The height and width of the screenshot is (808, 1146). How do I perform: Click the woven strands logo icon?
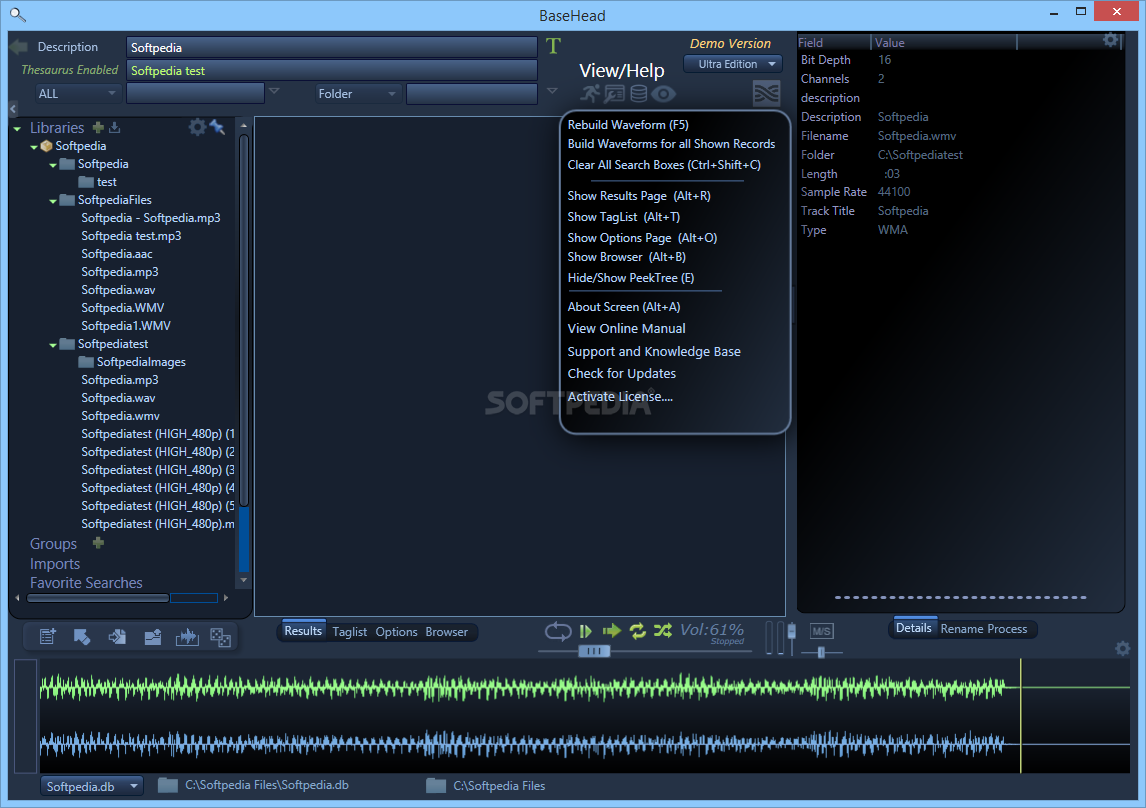[x=767, y=94]
